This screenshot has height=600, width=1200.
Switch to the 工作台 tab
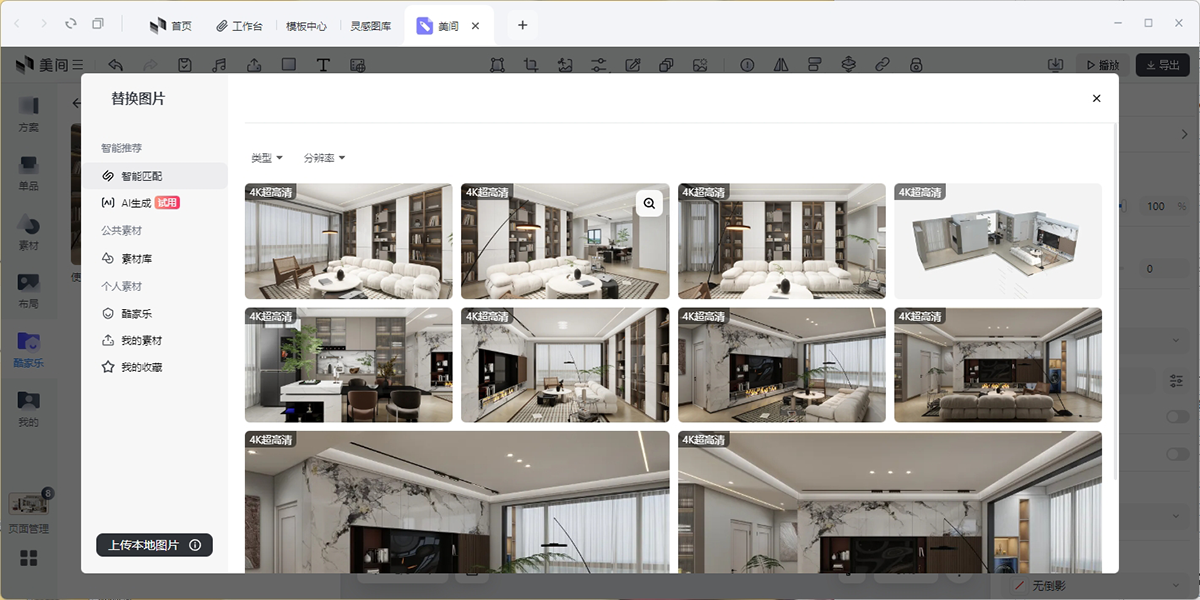coord(240,25)
